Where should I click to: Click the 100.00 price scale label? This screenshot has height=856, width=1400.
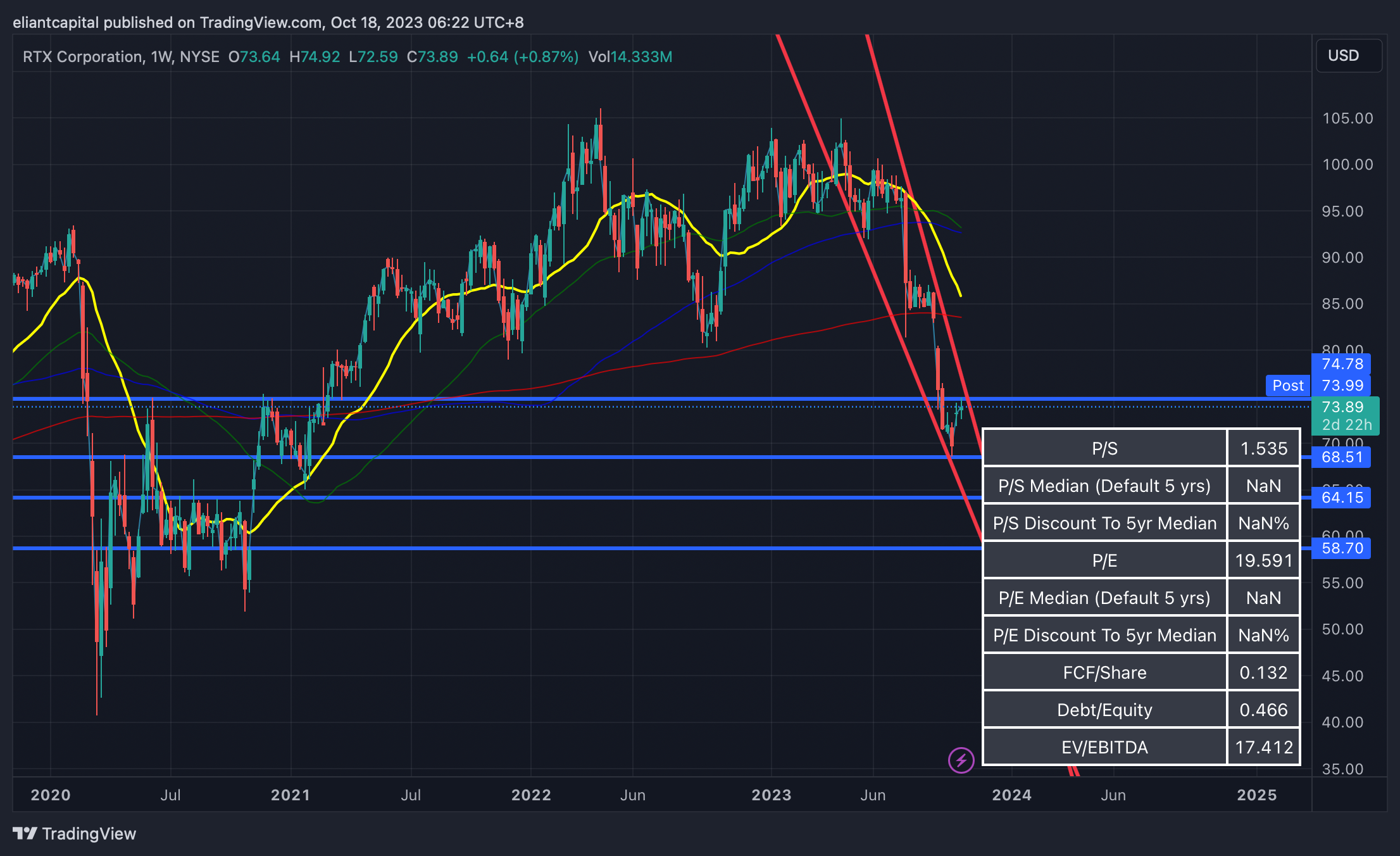(1347, 165)
